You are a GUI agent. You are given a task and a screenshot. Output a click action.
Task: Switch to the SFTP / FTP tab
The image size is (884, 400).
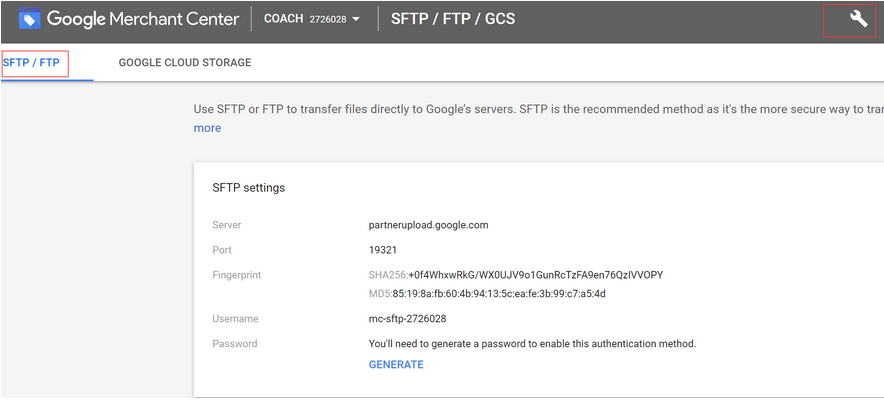(x=32, y=63)
